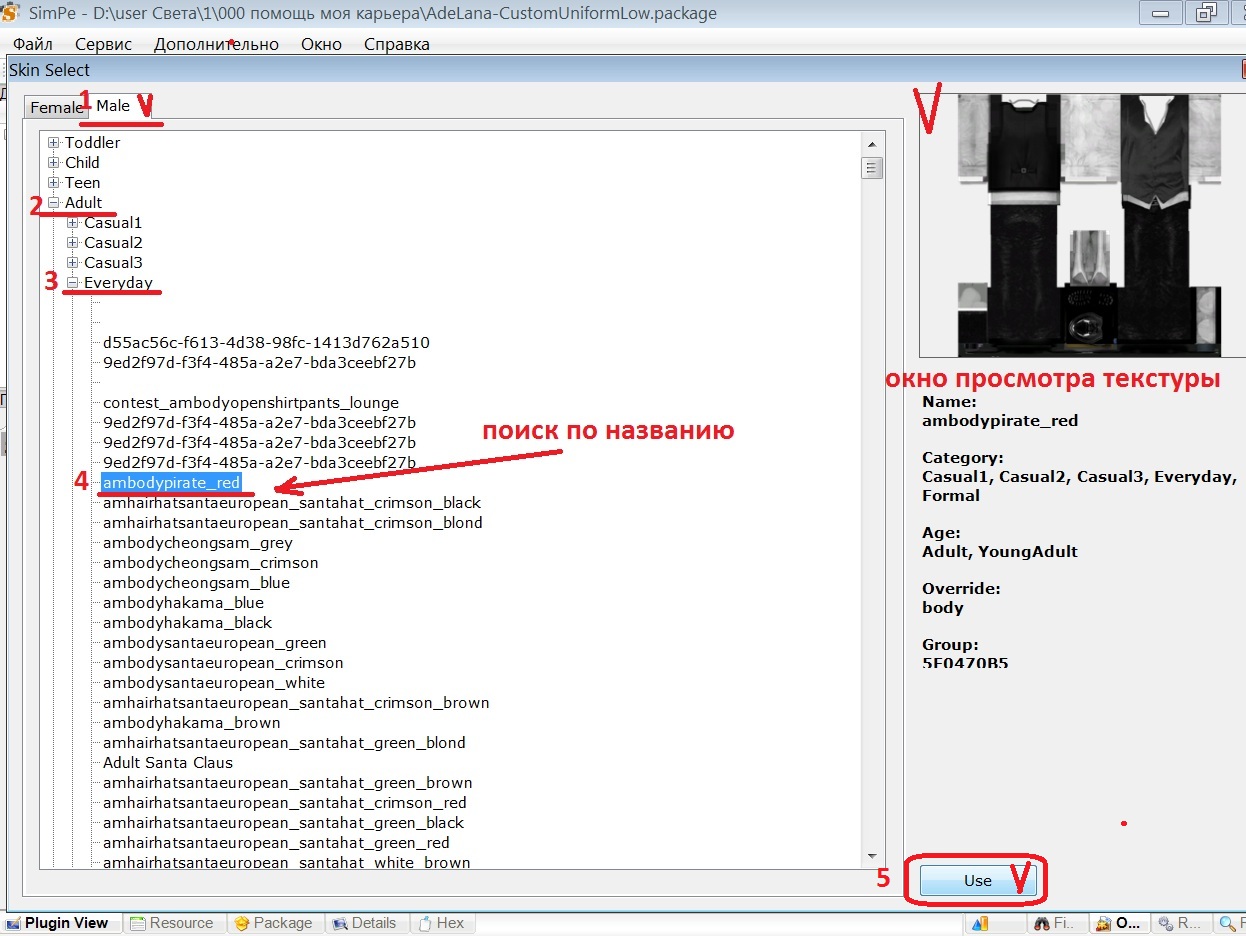Select ambodycheongsam_grey in the skin list
Viewport: 1246px width, 936px height.
pos(197,543)
